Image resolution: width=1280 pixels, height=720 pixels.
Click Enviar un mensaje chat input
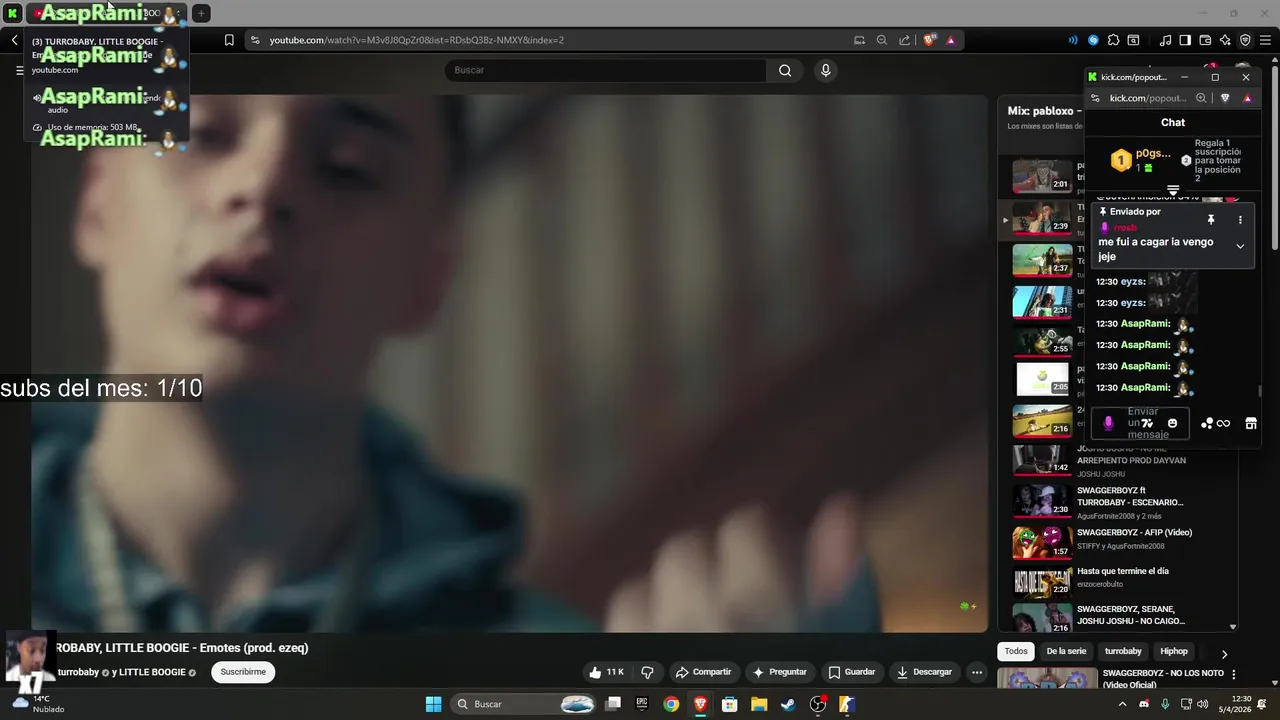tap(1142, 423)
